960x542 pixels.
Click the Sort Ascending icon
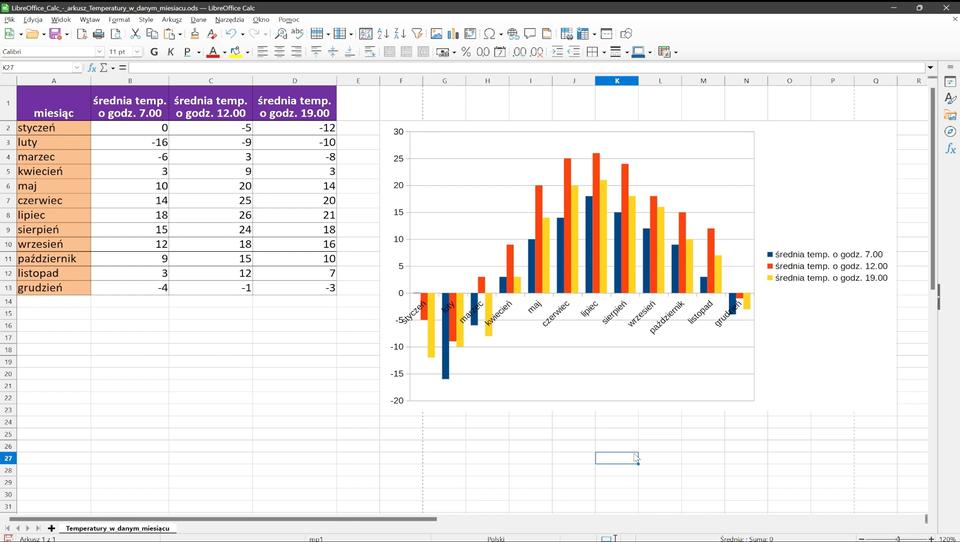pyautogui.click(x=383, y=34)
